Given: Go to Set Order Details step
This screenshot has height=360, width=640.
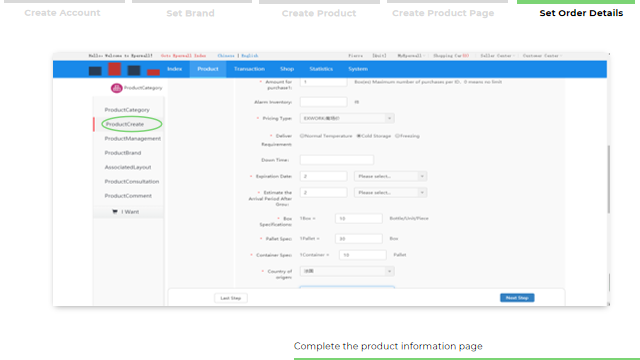Looking at the screenshot, I should [581, 13].
